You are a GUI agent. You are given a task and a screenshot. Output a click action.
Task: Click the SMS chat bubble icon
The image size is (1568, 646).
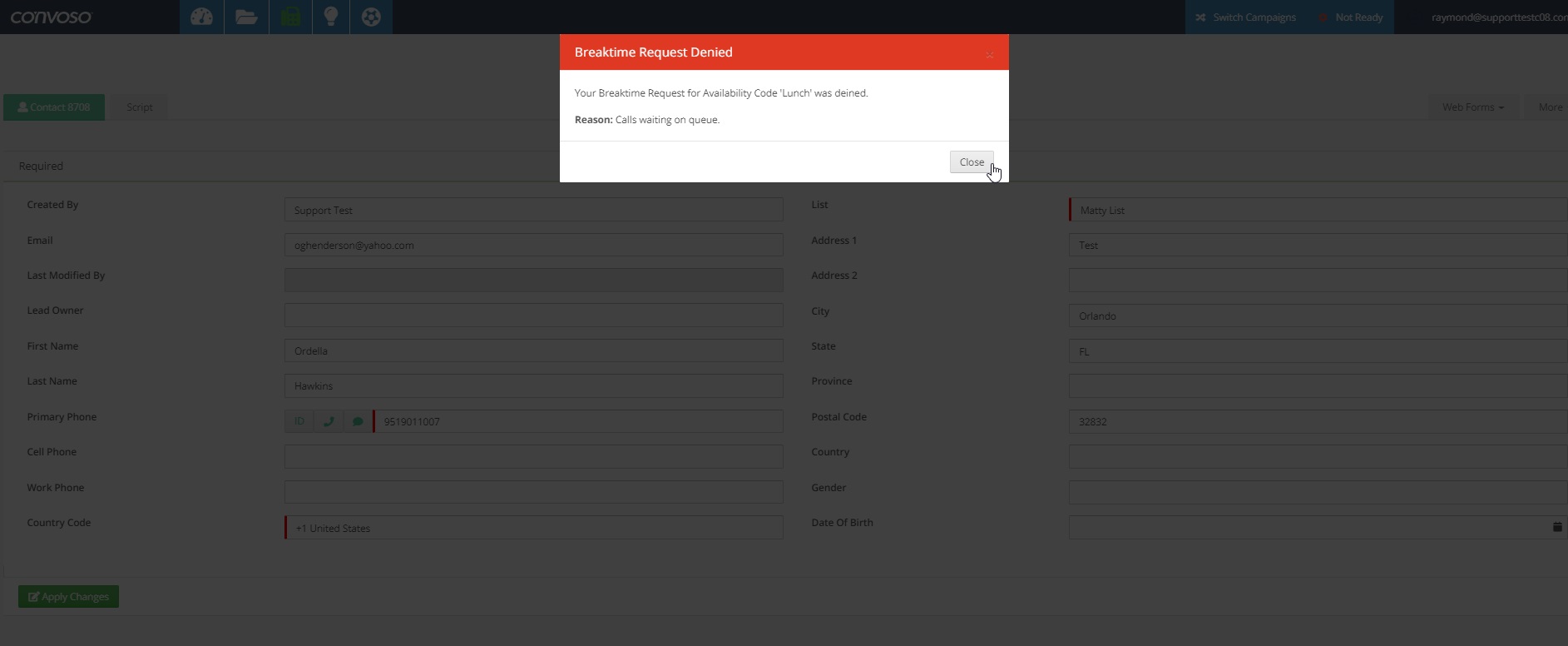(x=358, y=421)
